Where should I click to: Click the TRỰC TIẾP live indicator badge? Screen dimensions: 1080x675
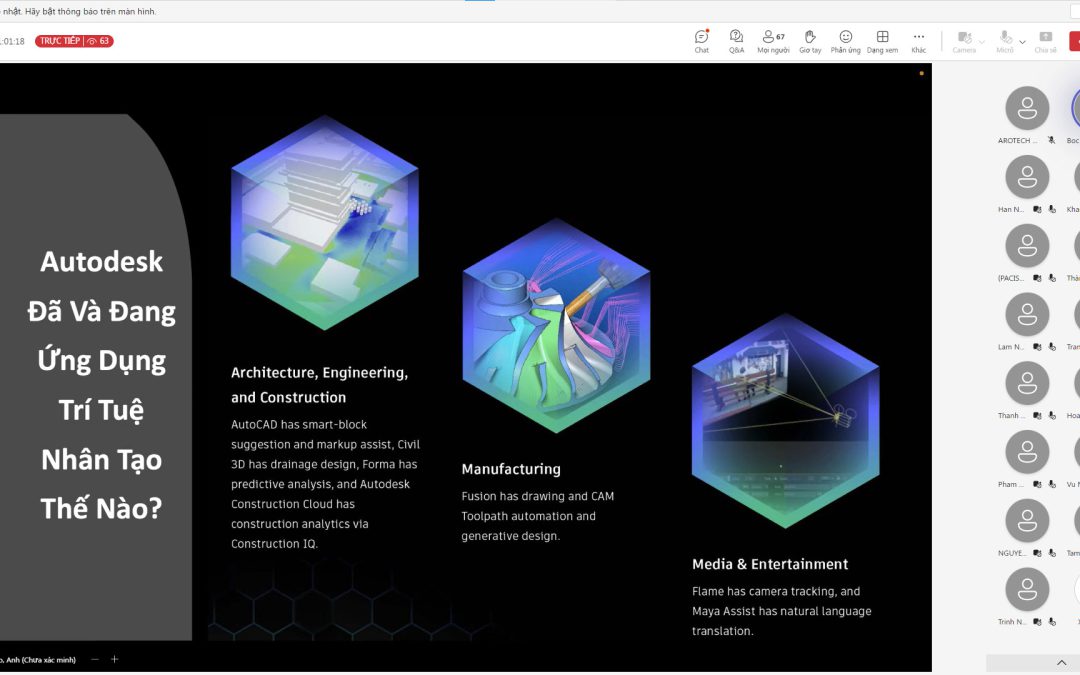(x=74, y=41)
